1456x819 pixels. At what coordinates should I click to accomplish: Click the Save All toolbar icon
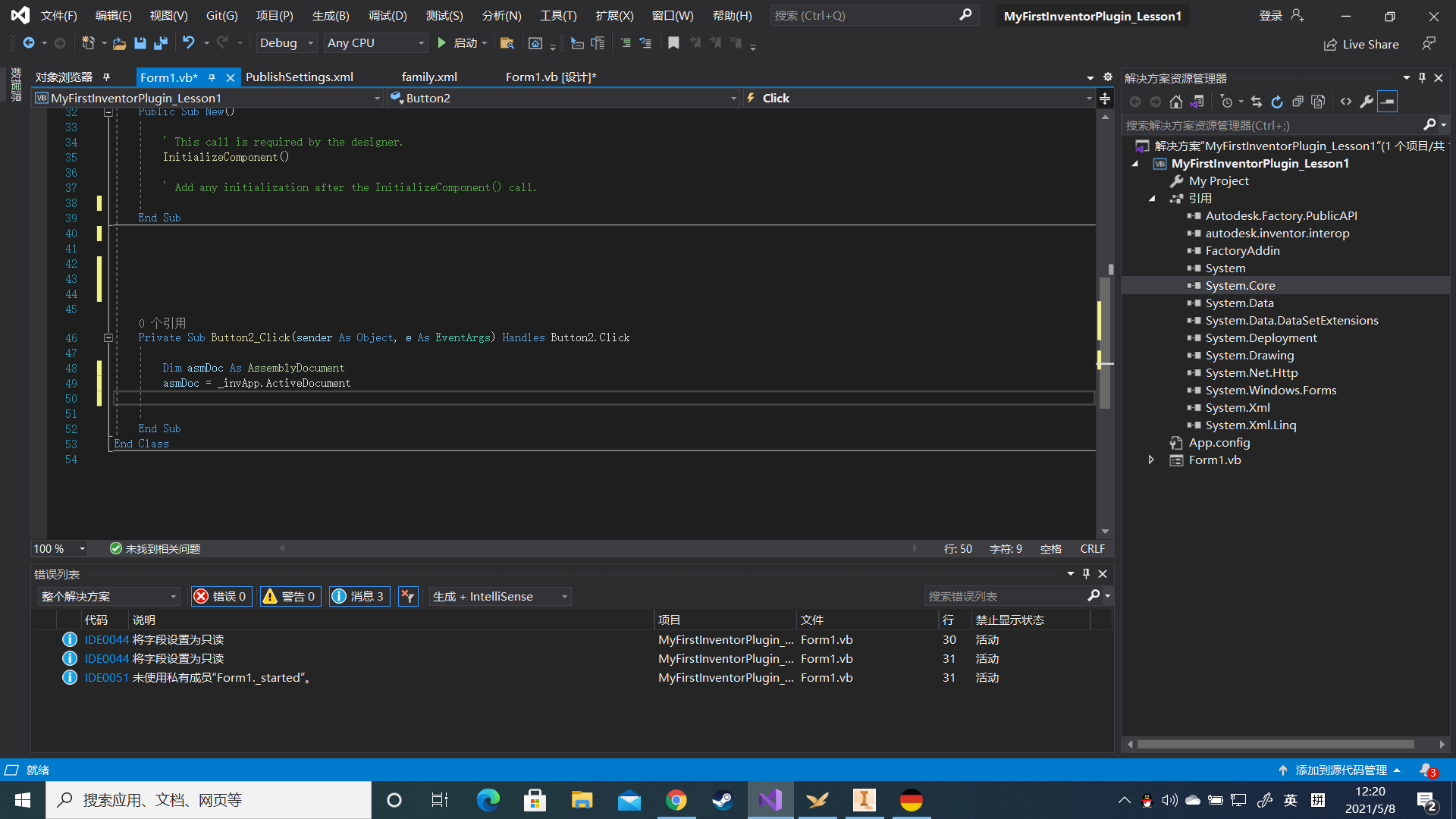160,43
